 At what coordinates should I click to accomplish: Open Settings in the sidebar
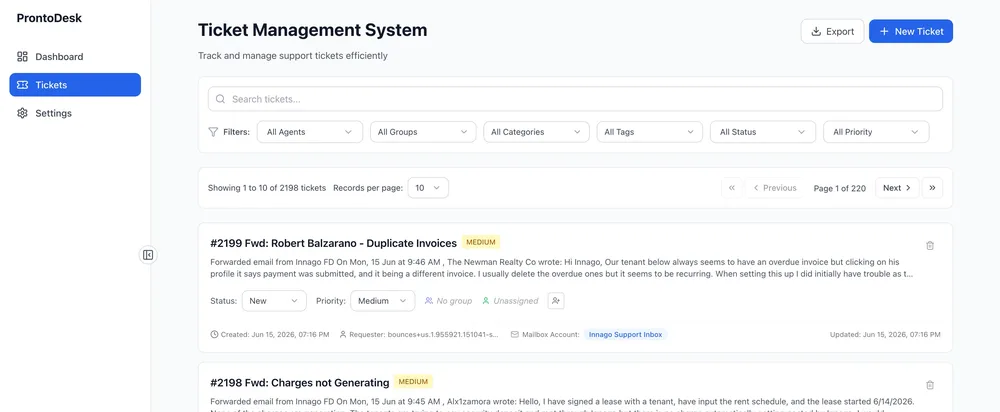(75, 113)
